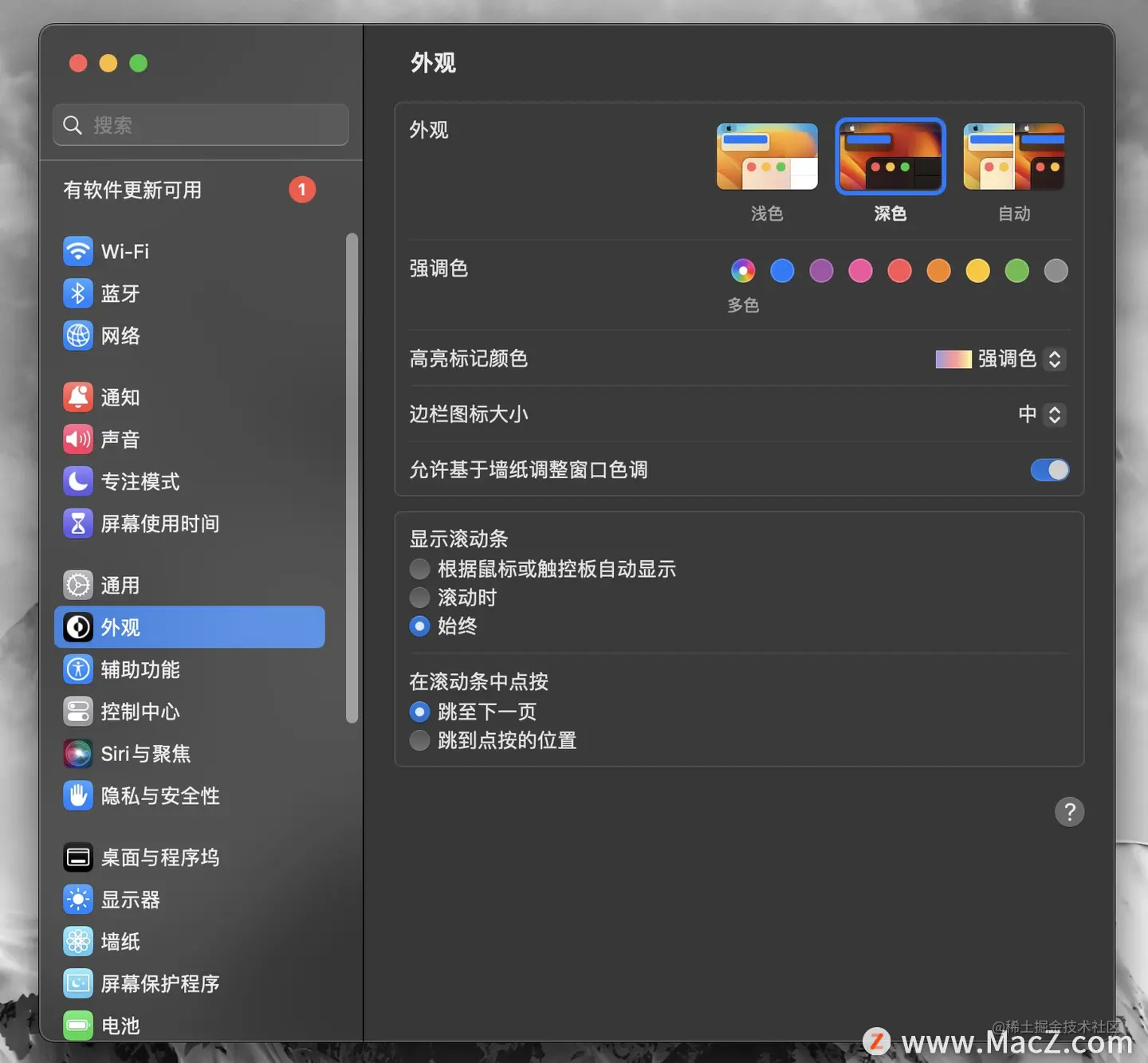Choose the 自动 auto appearance thumbnail

pyautogui.click(x=1014, y=156)
